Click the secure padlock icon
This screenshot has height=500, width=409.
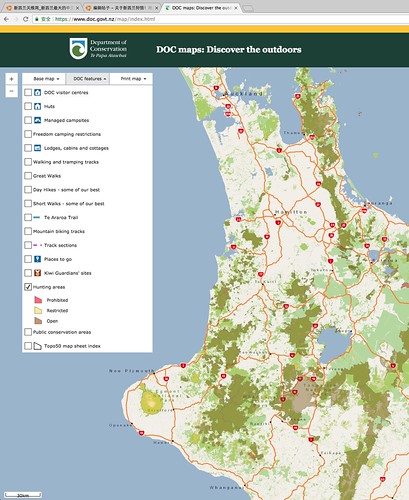tap(37, 19)
